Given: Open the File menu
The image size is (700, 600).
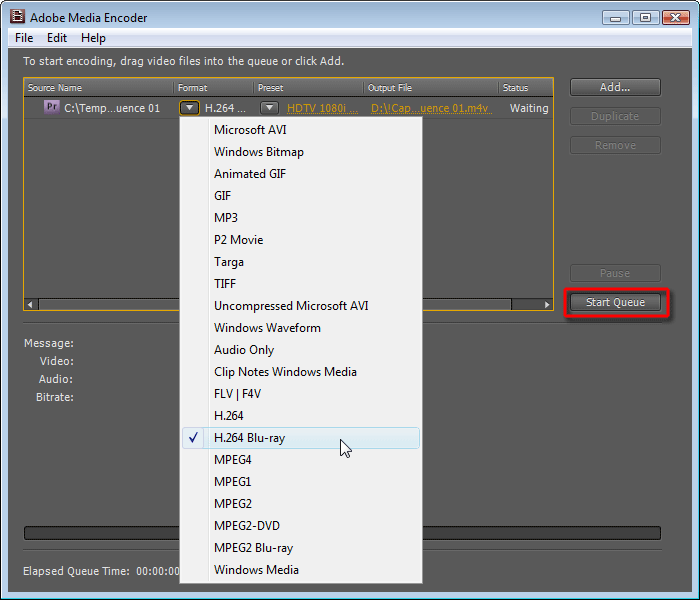Looking at the screenshot, I should (24, 38).
